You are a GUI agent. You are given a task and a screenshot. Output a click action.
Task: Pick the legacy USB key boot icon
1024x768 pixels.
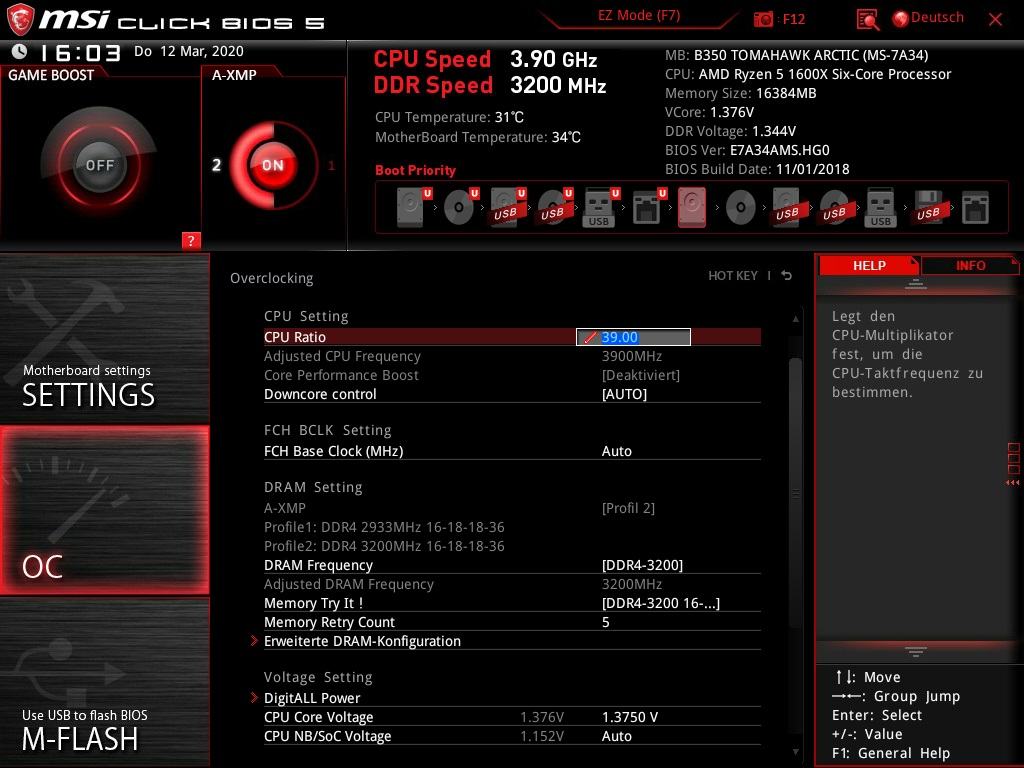[880, 207]
